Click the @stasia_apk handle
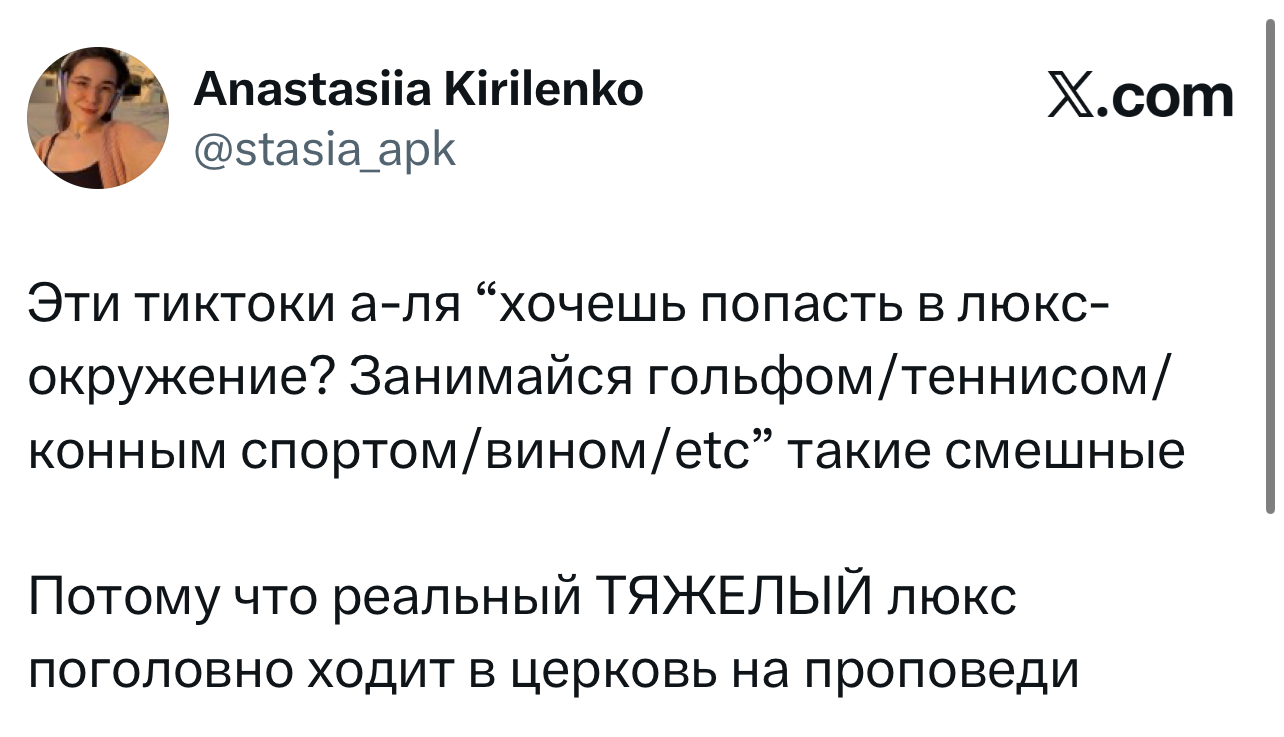The width and height of the screenshot is (1284, 737). 324,150
